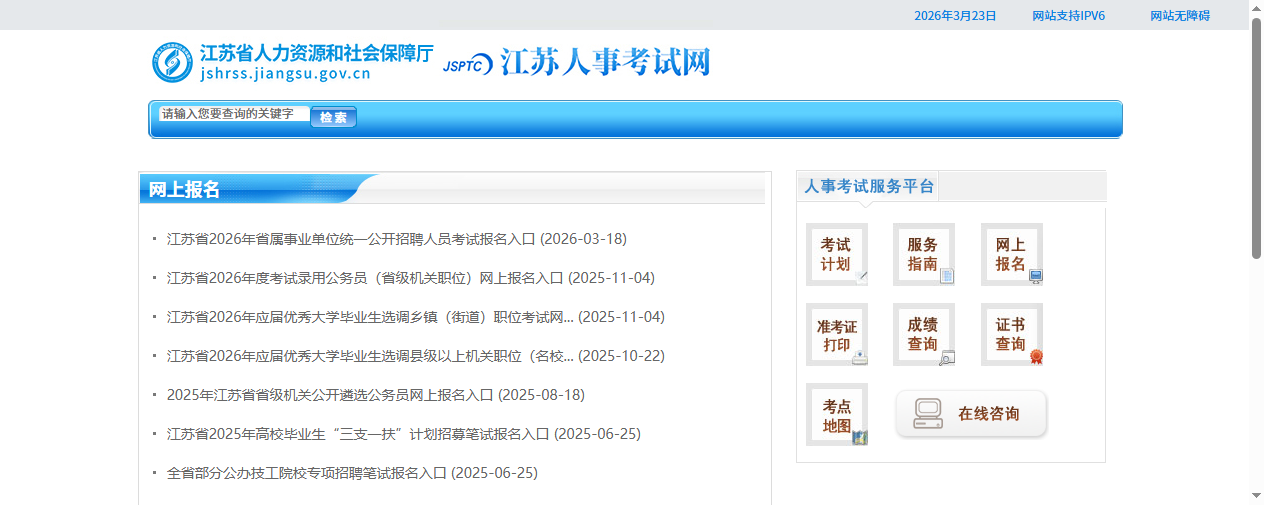Screen dimensions: 1264x505
Task: Click the 在线咨询 online consultation button
Action: 971,414
